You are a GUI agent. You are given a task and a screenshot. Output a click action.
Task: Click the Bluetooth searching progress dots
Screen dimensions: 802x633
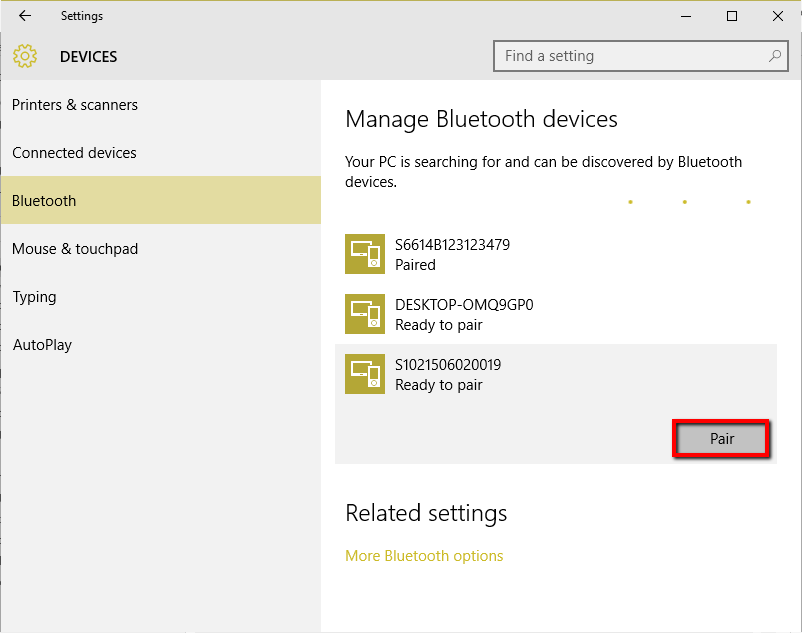click(686, 201)
